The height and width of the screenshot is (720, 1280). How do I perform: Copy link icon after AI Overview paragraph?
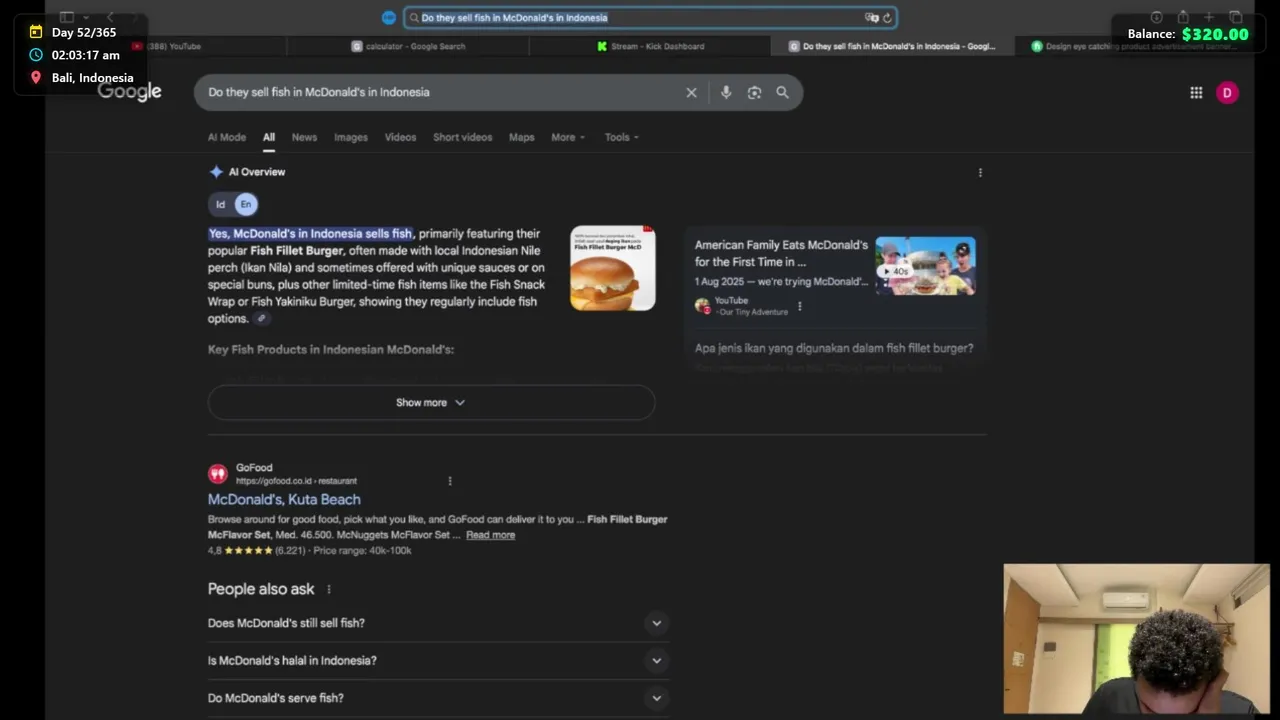pos(261,318)
